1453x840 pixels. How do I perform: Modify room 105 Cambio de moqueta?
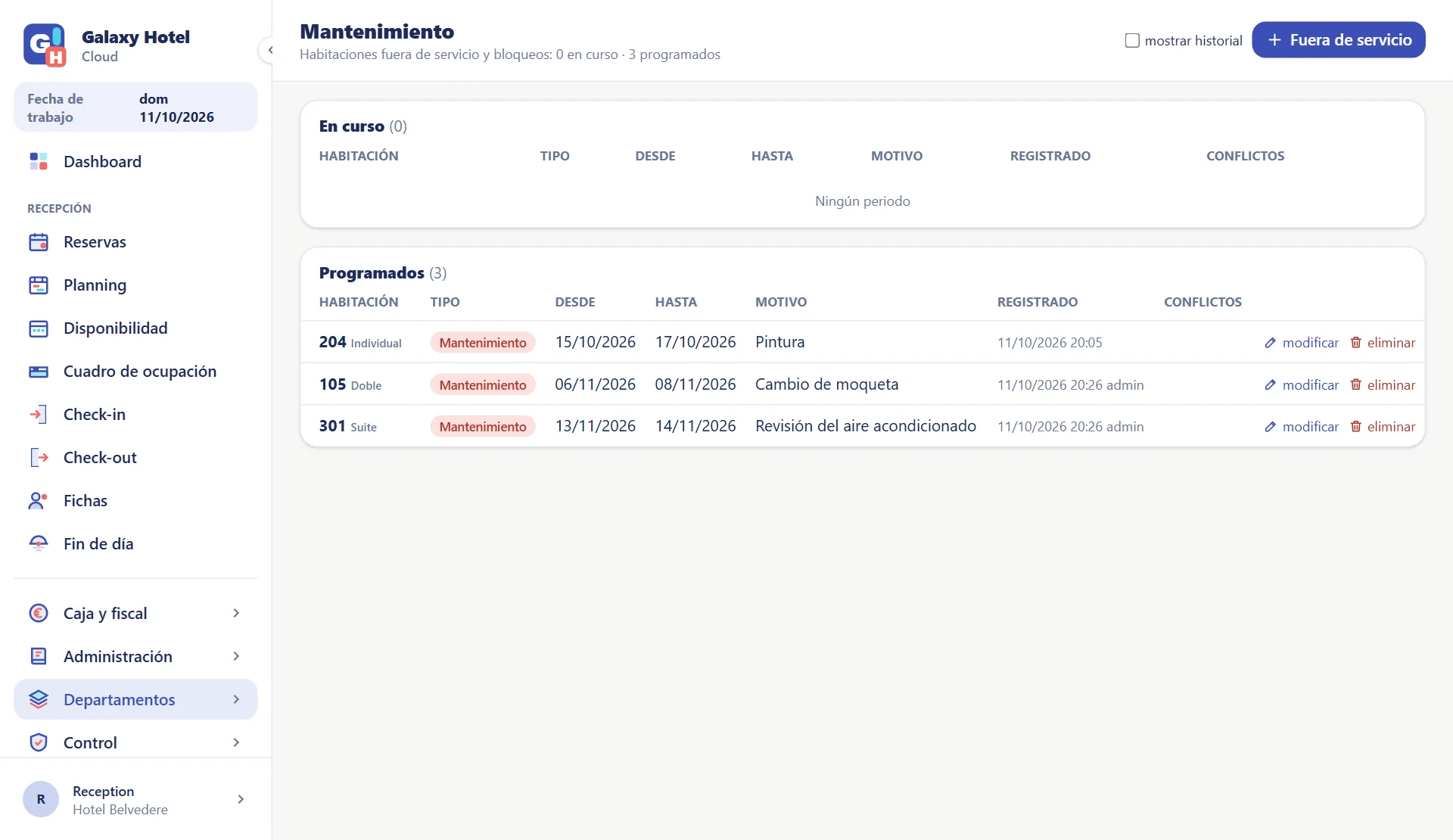click(1302, 385)
